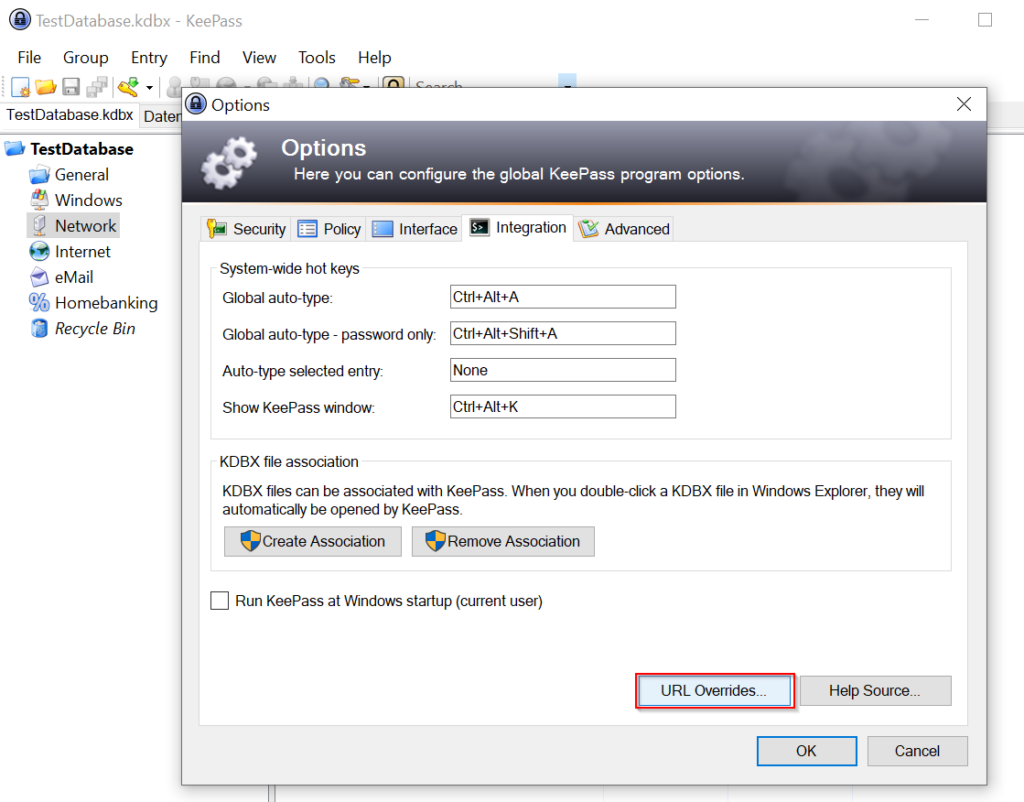Click the 'System-wide hot keys' group label
This screenshot has height=802, width=1024.
(x=289, y=268)
